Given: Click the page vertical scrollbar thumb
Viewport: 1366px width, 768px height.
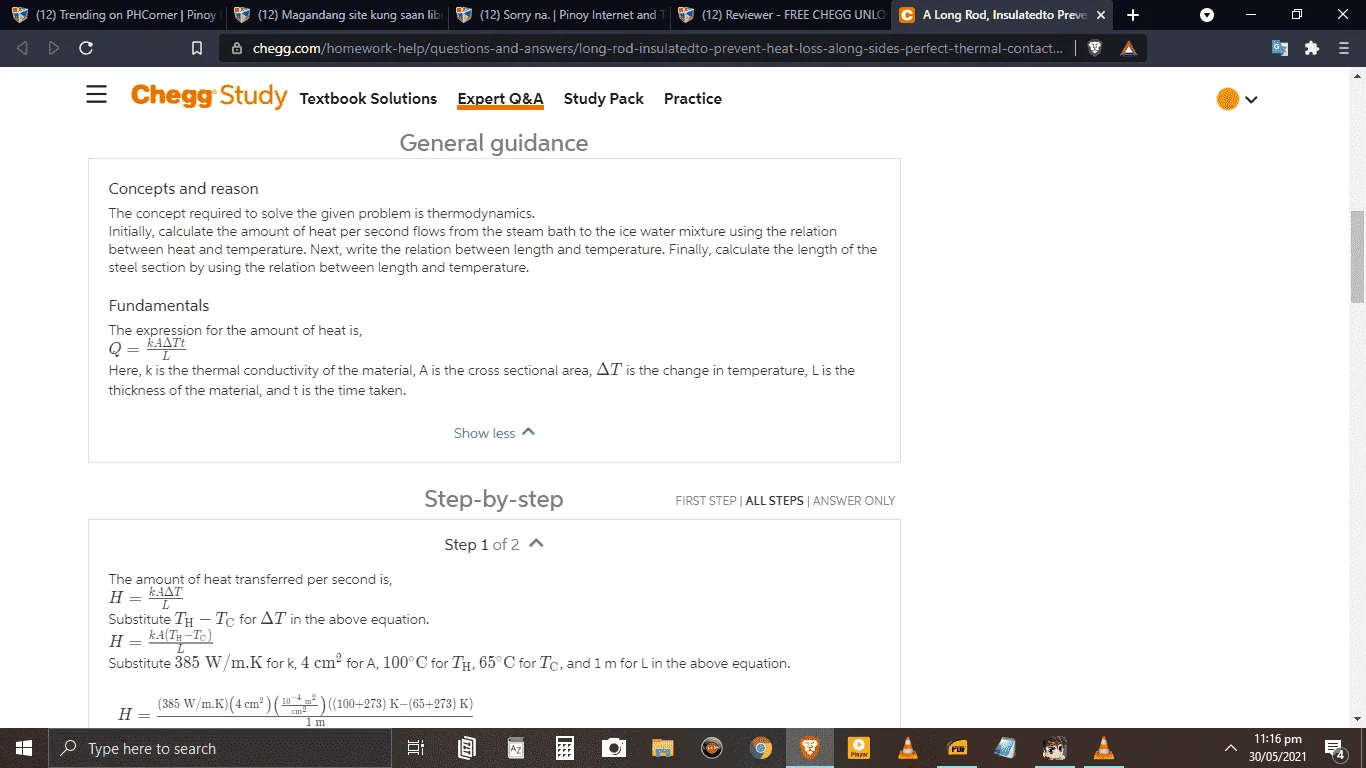Looking at the screenshot, I should (1357, 257).
